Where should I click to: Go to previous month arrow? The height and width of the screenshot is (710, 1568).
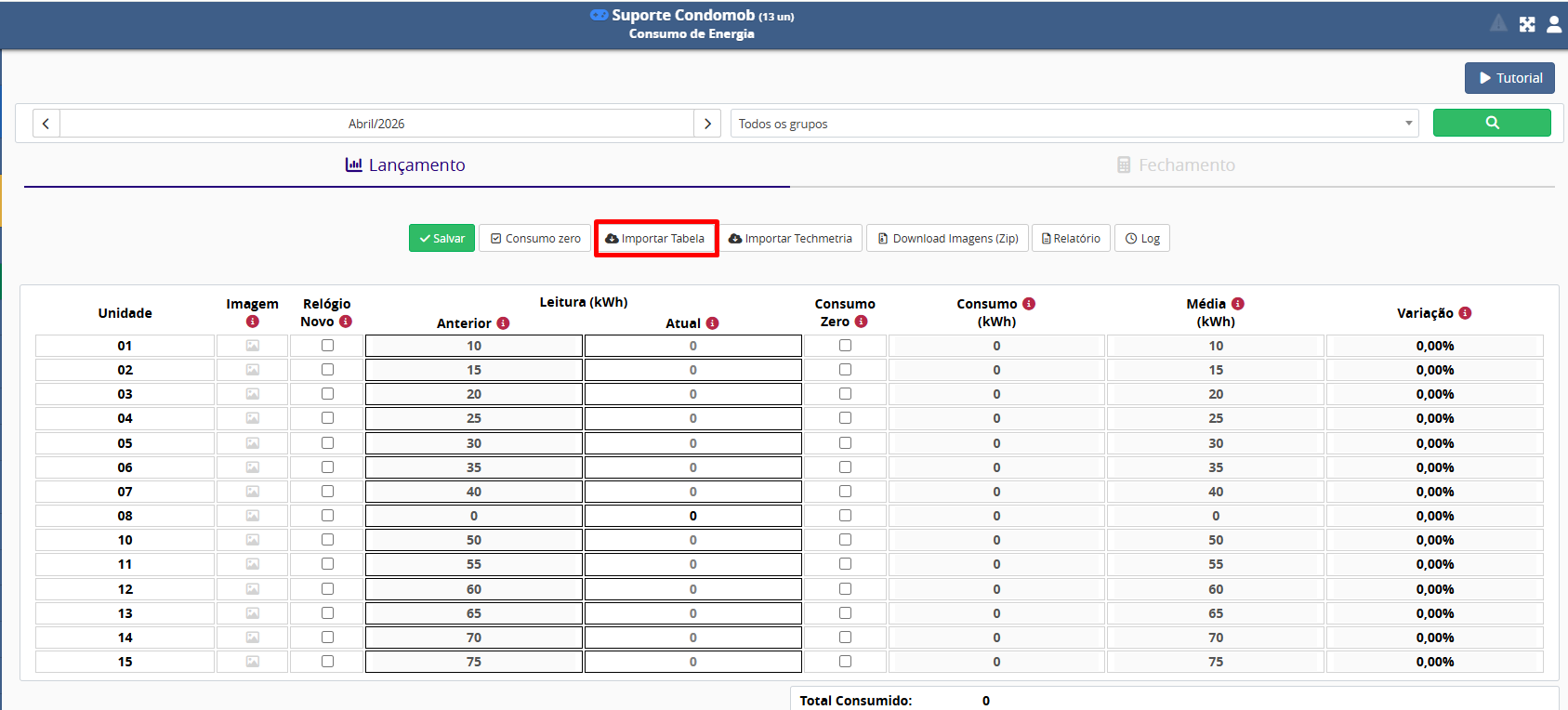(46, 124)
